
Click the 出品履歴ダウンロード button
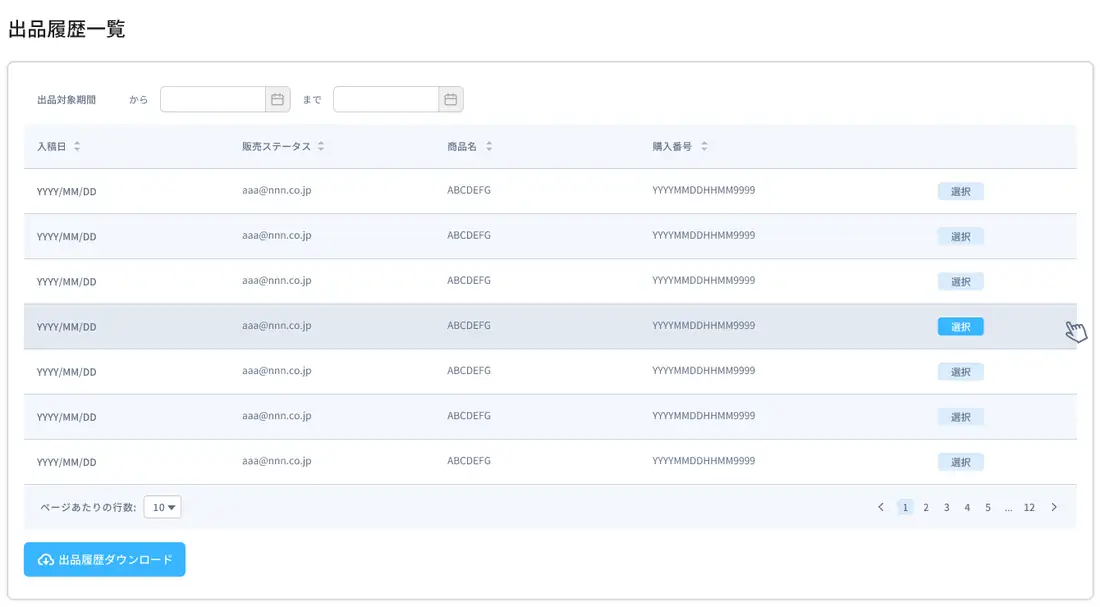pos(105,559)
